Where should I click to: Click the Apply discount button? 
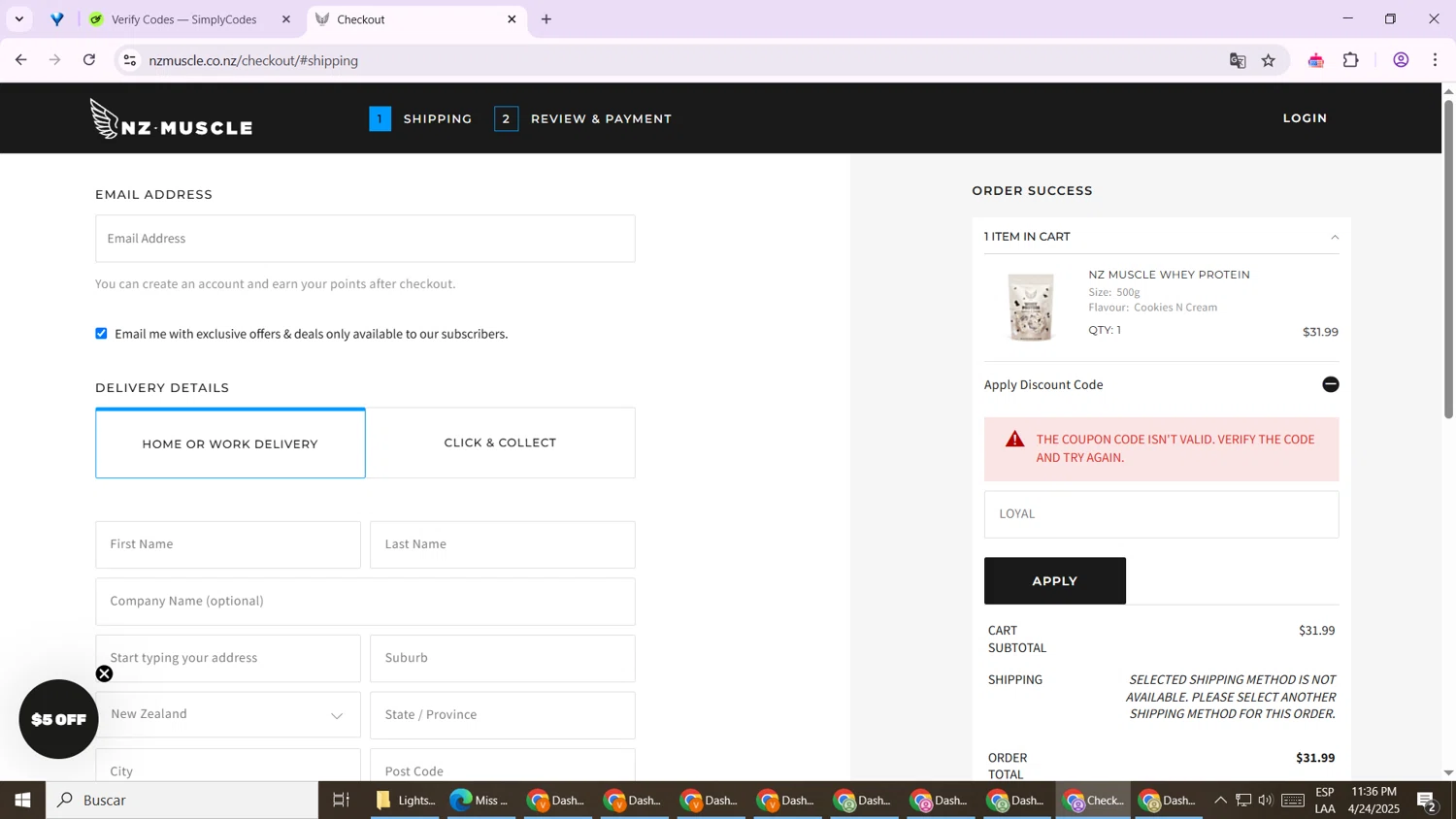pyautogui.click(x=1055, y=580)
